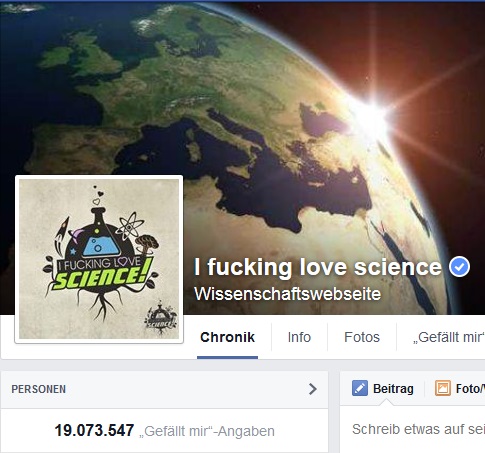Open the Fotos tab

(x=362, y=337)
